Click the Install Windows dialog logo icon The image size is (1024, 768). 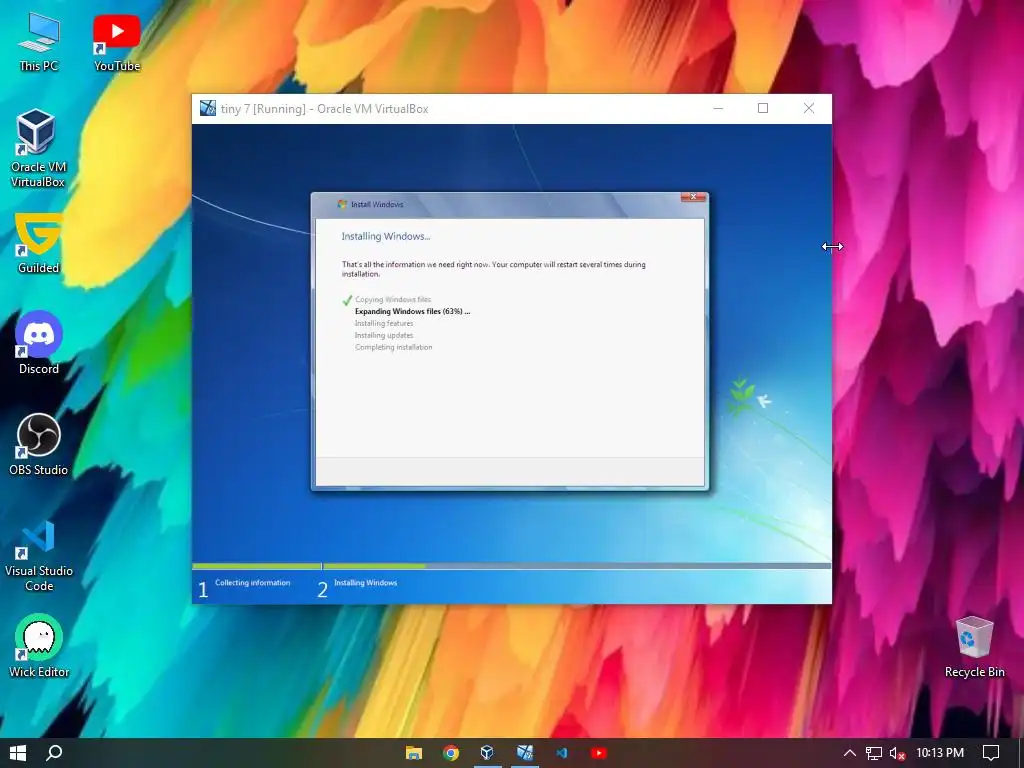pos(342,204)
